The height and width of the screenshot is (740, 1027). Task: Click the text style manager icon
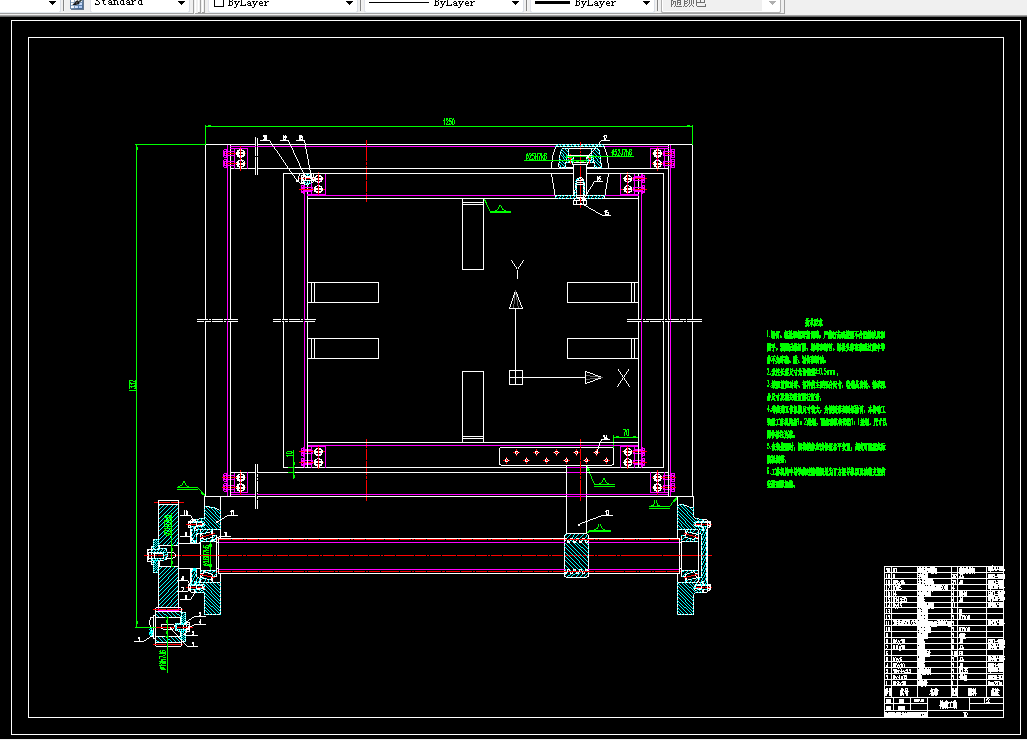pyautogui.click(x=77, y=3)
